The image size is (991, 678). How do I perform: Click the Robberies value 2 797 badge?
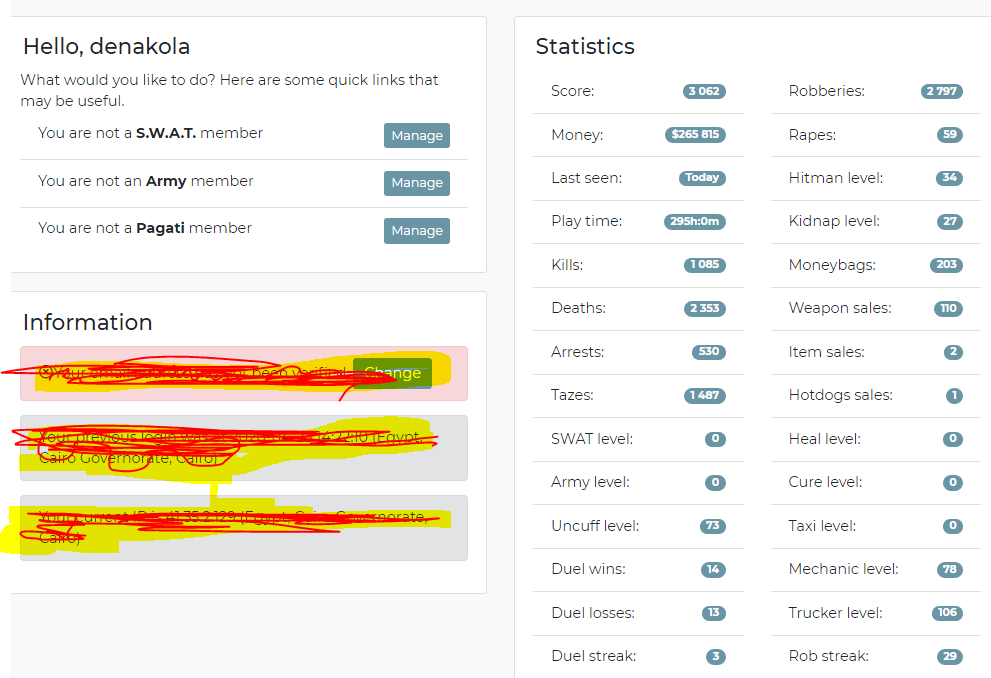942,91
